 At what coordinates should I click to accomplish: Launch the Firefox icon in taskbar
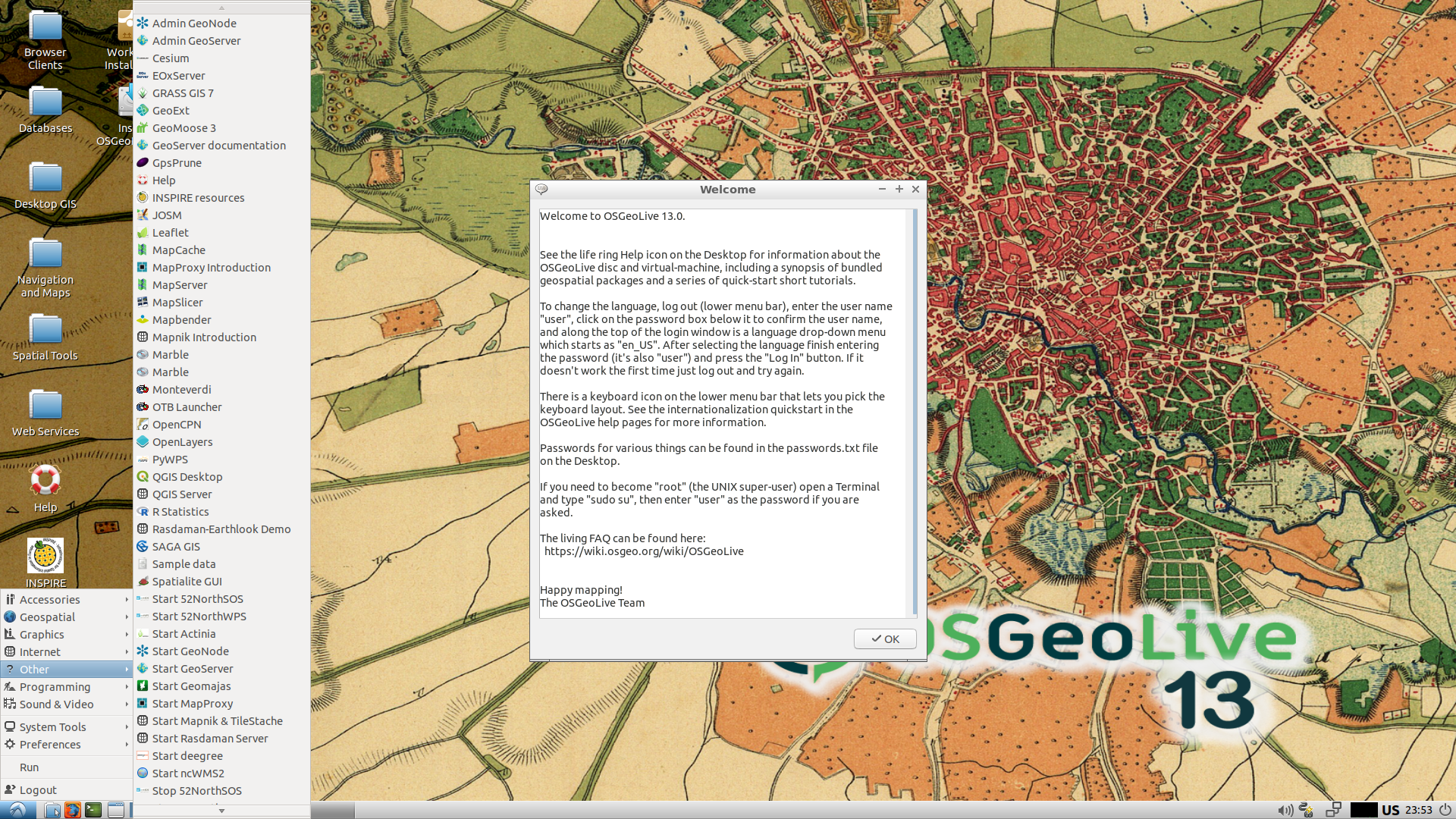(73, 810)
